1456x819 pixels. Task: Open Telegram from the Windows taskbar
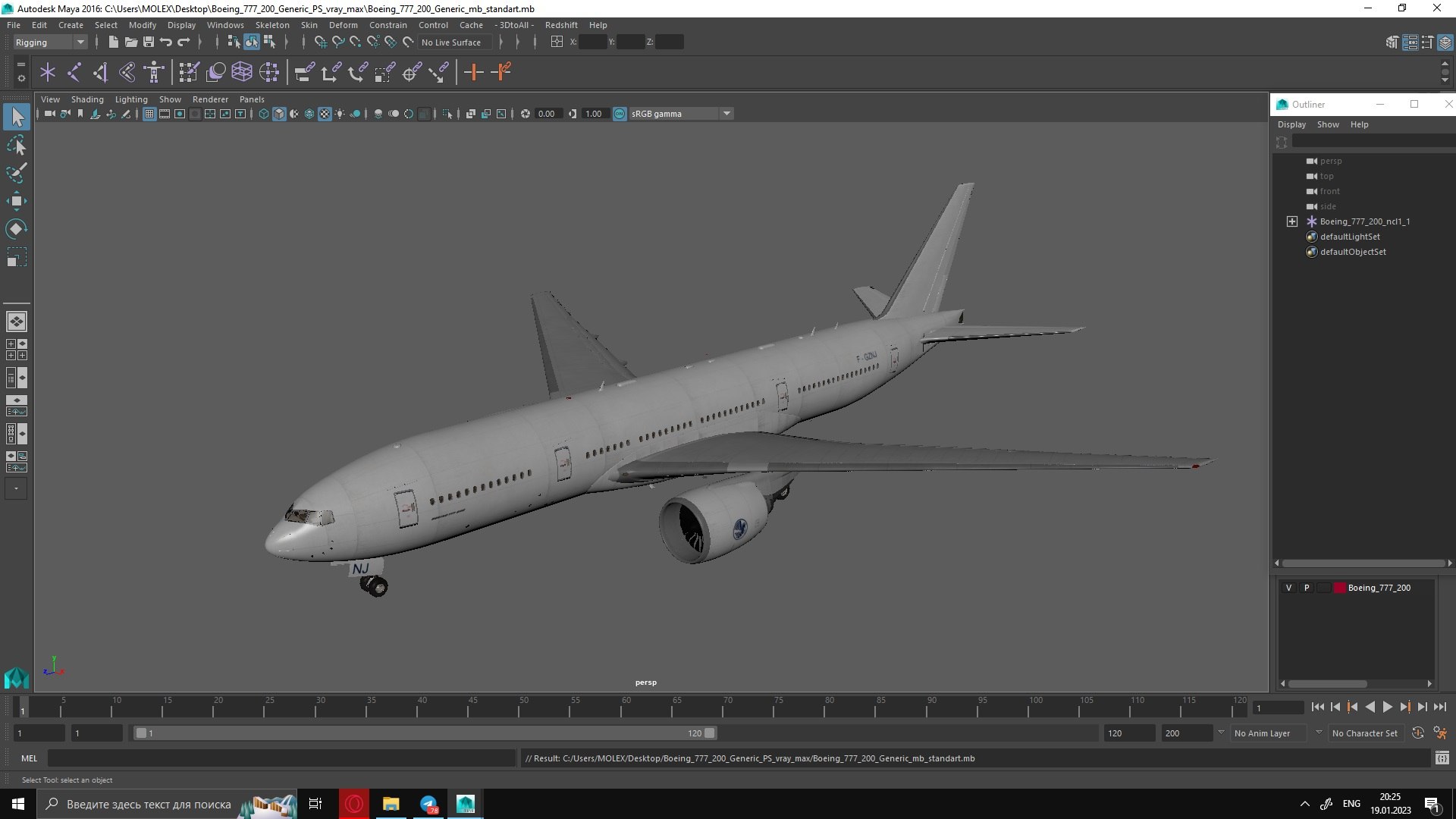[428, 804]
